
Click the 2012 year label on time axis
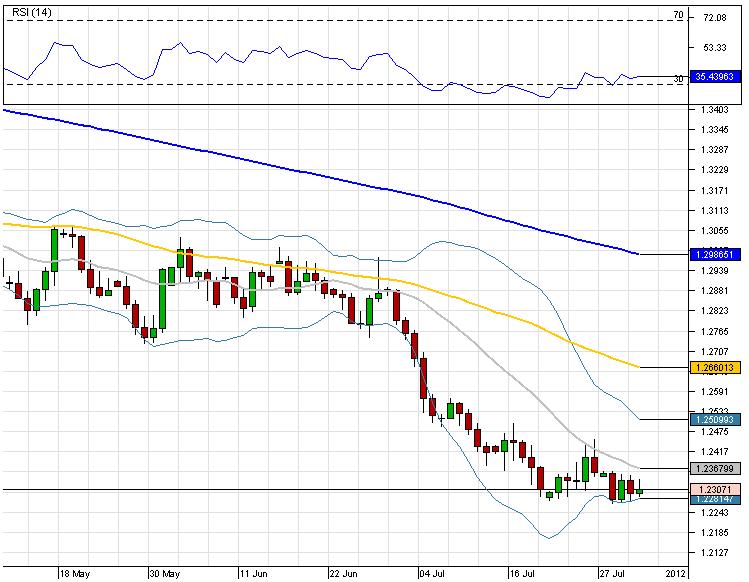(677, 575)
